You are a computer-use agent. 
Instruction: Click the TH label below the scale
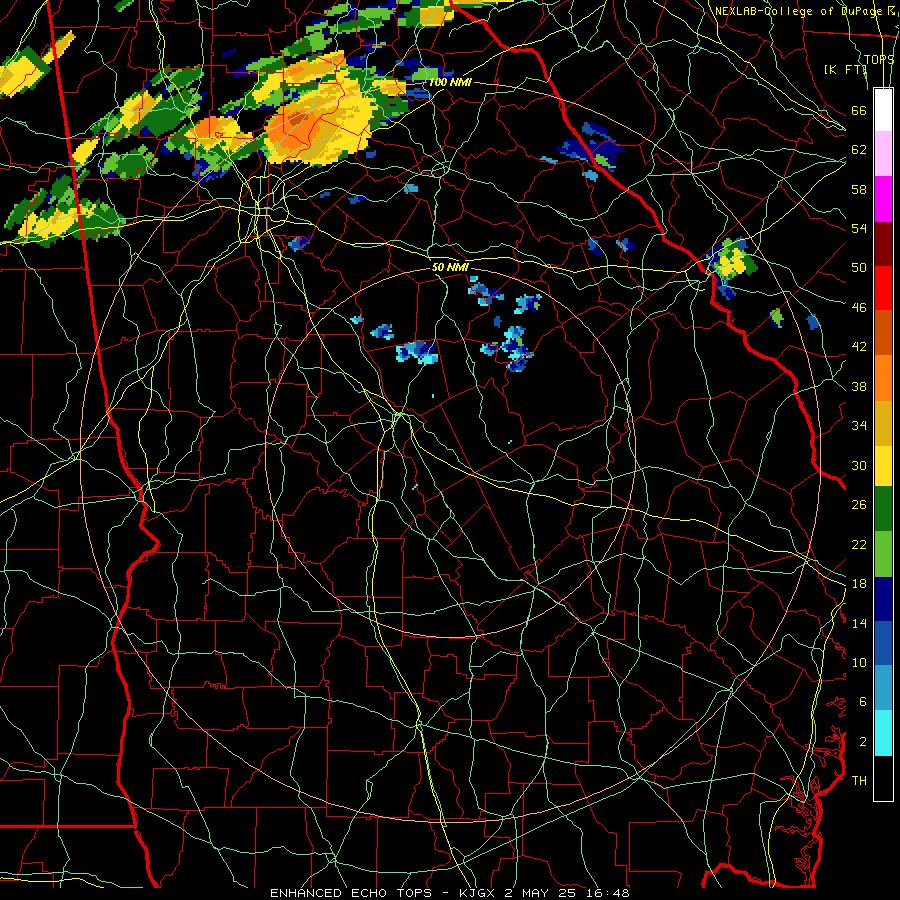click(859, 781)
